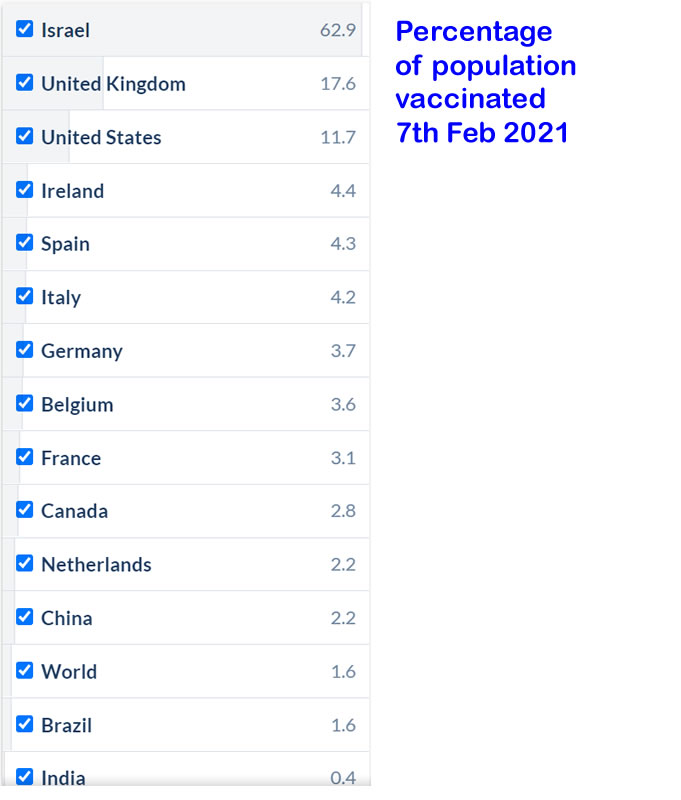This screenshot has width=681, height=800.
Task: Click the 17.6 value for United Kingdom
Action: 337,84
